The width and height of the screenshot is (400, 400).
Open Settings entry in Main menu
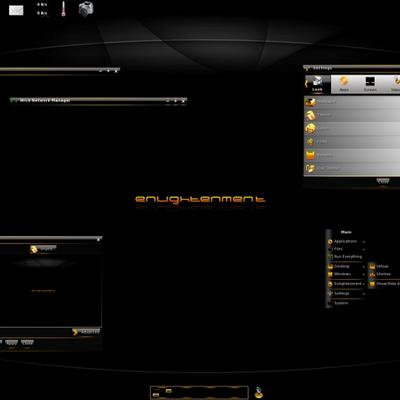(x=345, y=293)
